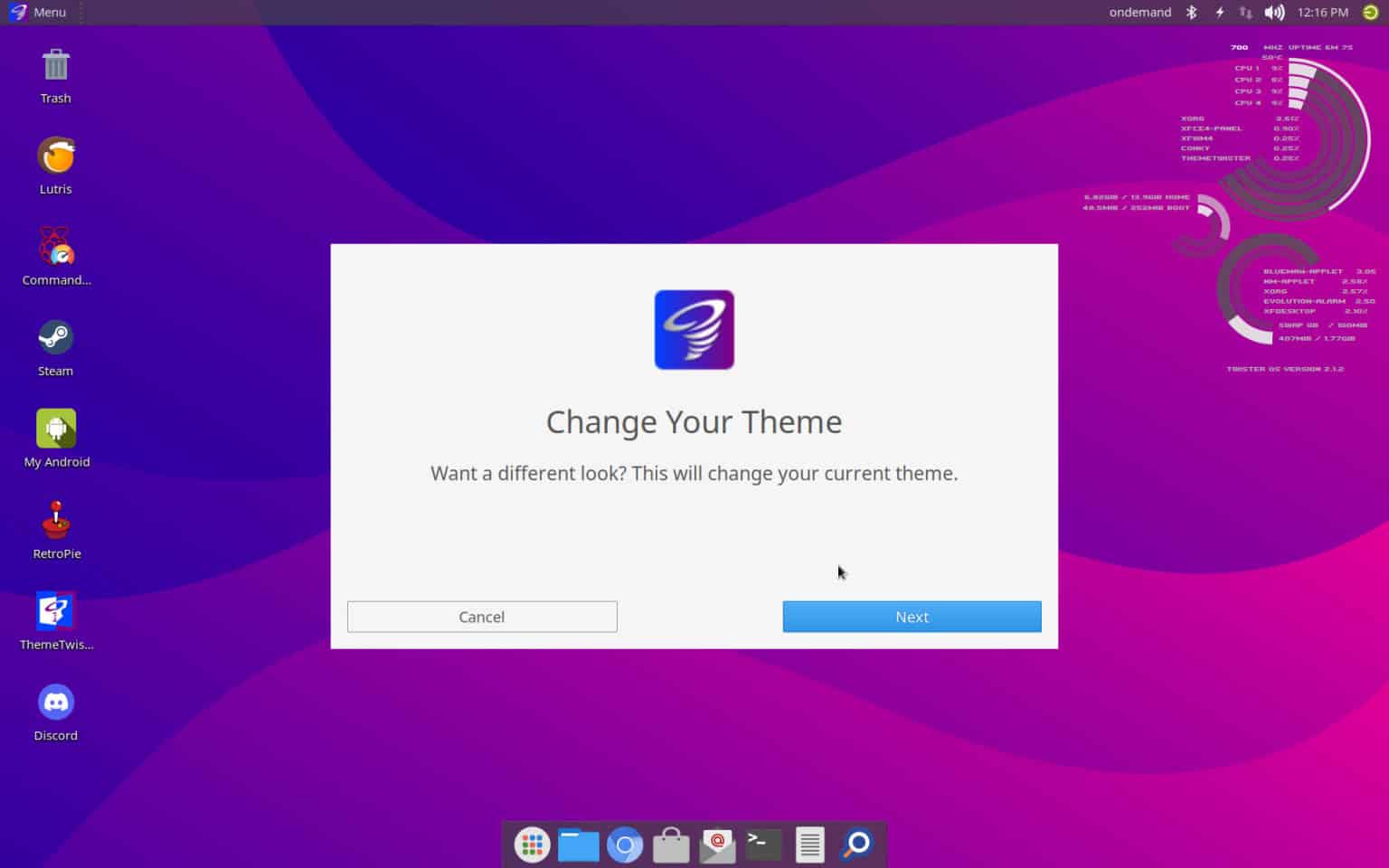This screenshot has height=868, width=1389.
Task: Open RetroPie from the desktop
Action: (x=55, y=518)
